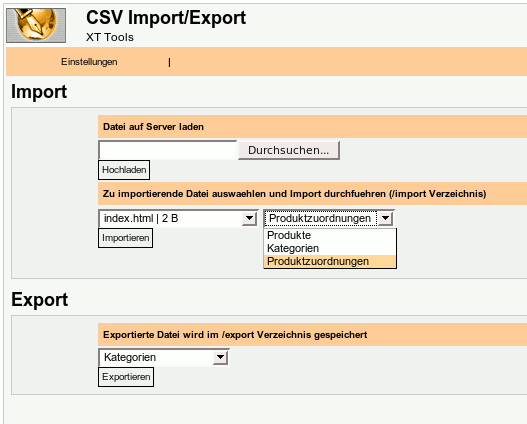Open the Einstellungen settings link
This screenshot has width=527, height=424.
click(x=89, y=62)
